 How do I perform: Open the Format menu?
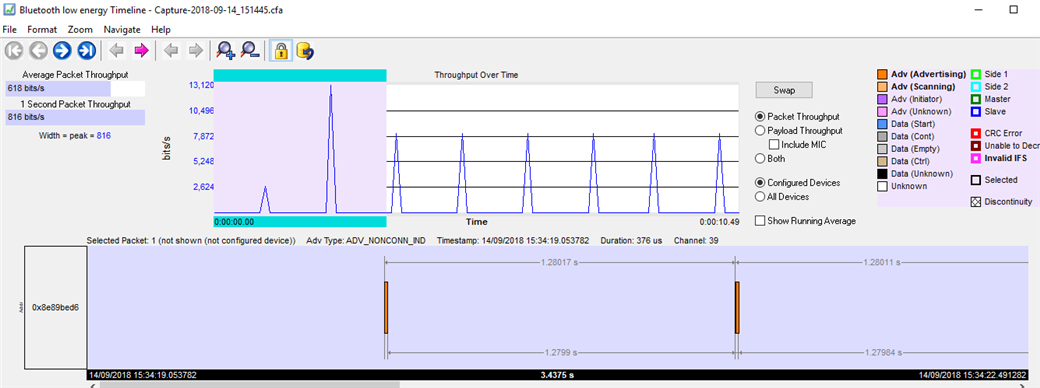(42, 30)
